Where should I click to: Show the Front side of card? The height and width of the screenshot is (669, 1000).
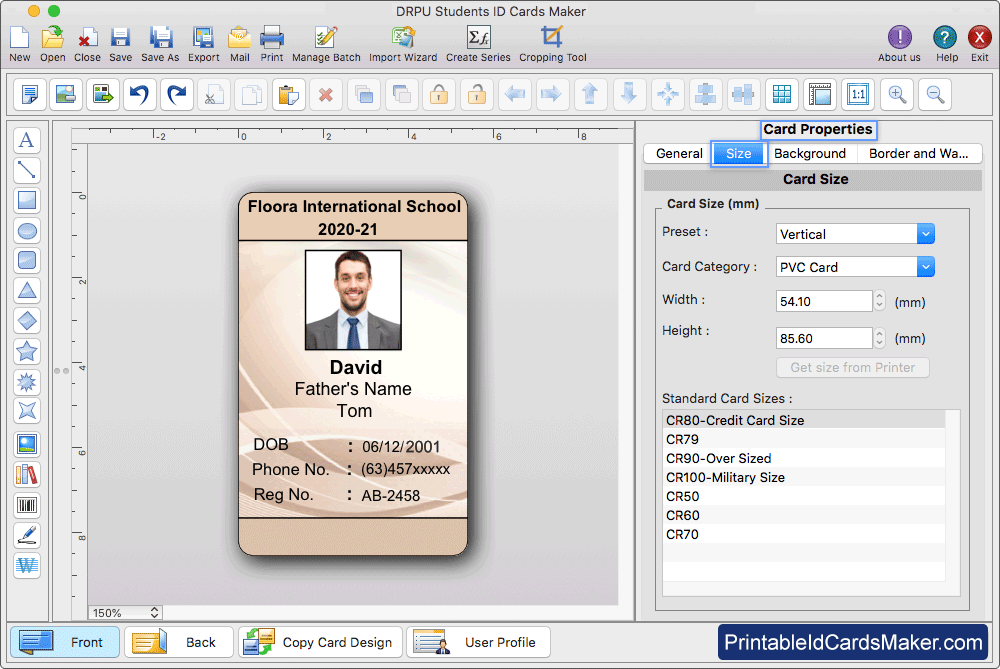click(x=64, y=642)
